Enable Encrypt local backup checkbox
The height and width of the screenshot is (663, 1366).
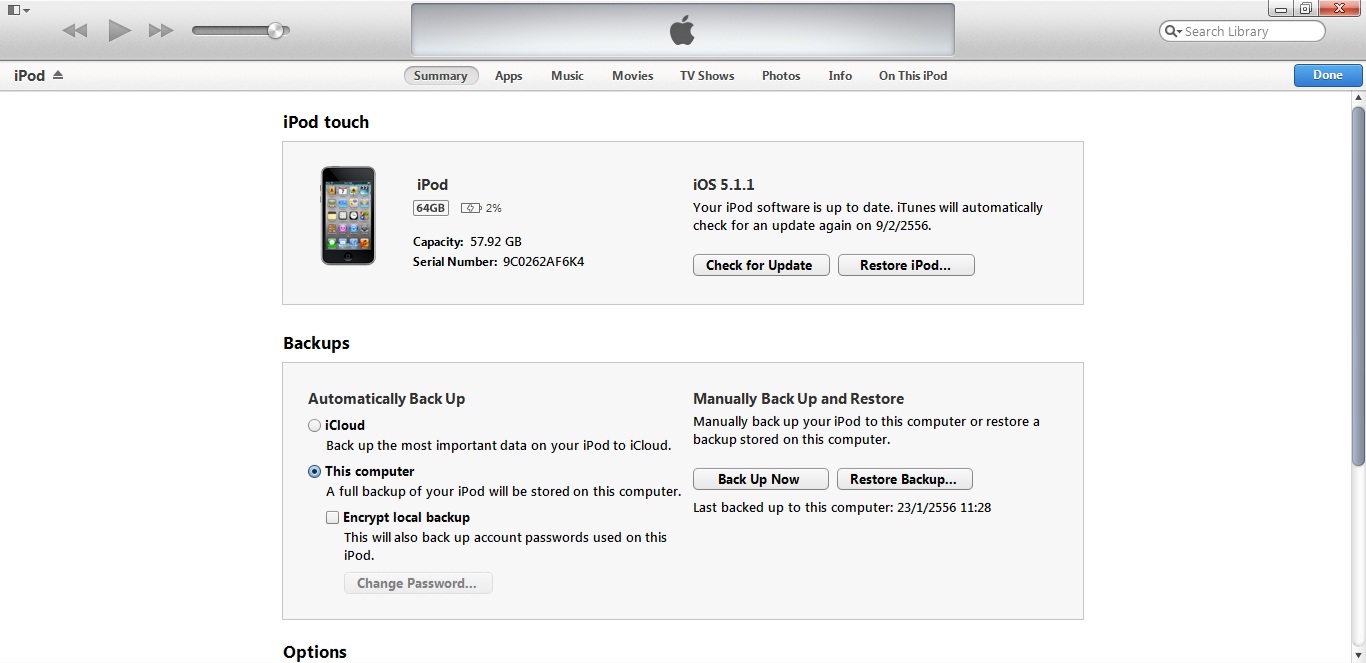[333, 517]
